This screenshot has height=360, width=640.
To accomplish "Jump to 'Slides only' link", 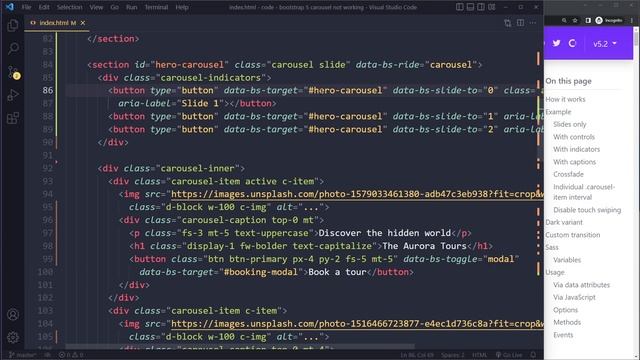I will [570, 124].
